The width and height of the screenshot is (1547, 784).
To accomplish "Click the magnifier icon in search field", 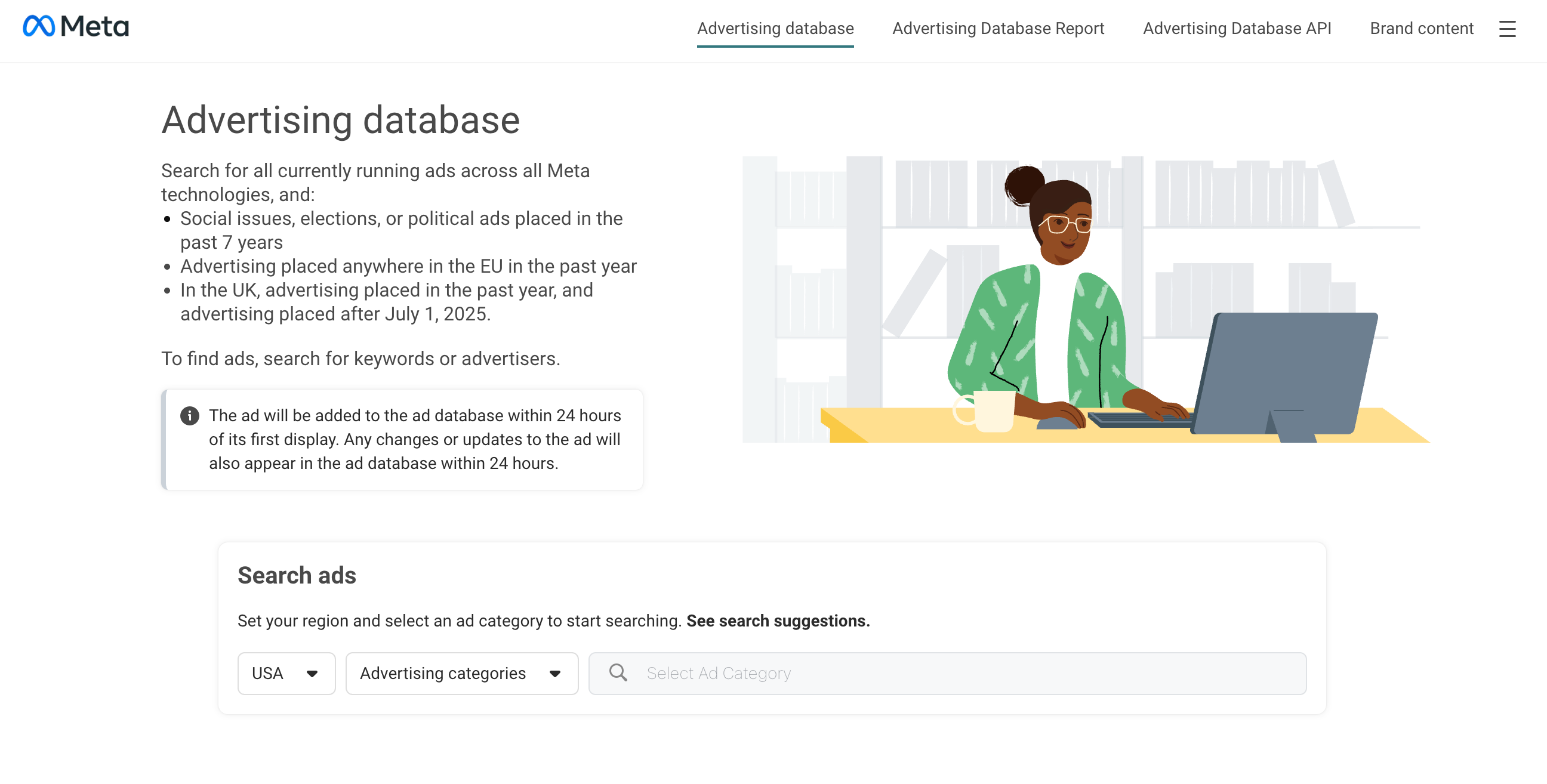I will point(618,672).
